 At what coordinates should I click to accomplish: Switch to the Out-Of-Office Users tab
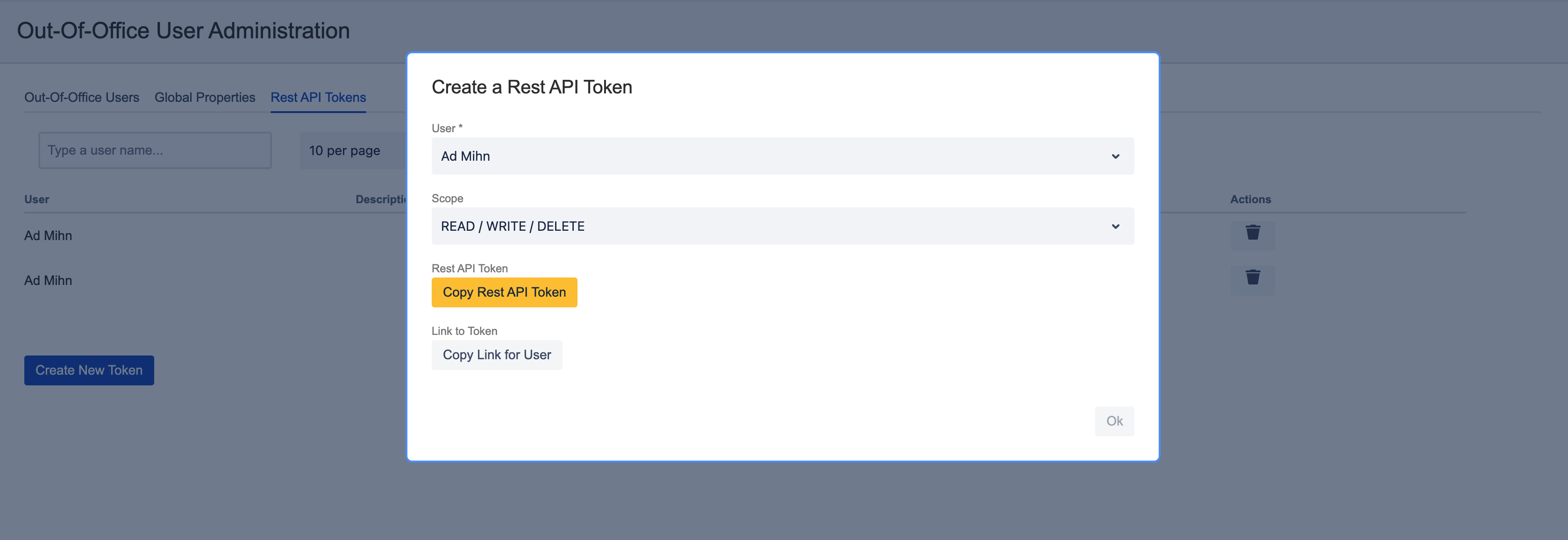click(x=82, y=98)
